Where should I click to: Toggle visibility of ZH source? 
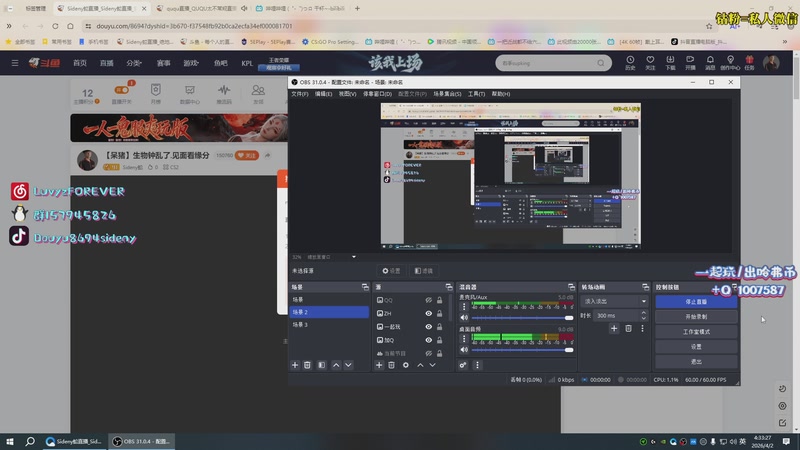click(x=429, y=313)
